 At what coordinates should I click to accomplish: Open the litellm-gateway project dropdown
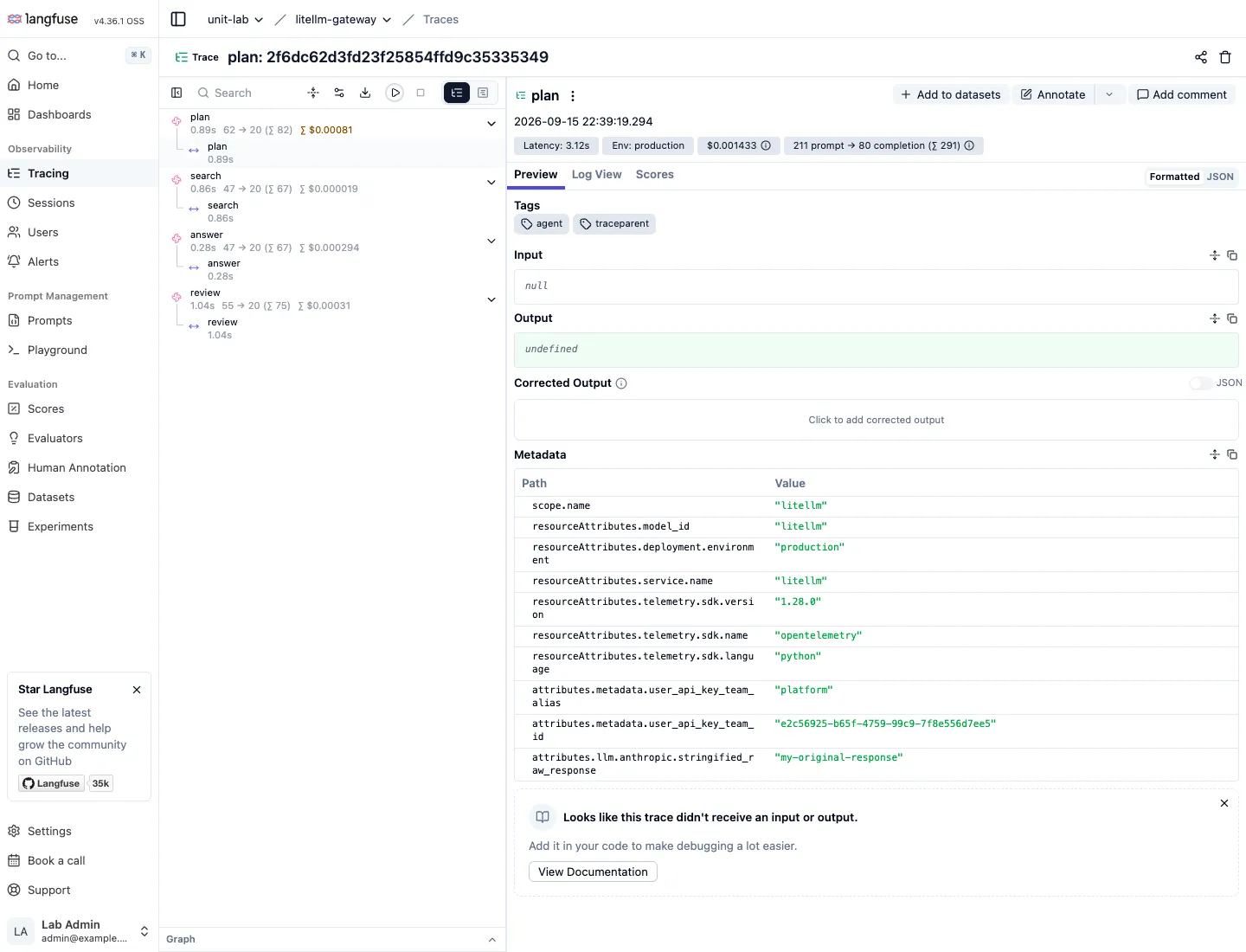tap(343, 19)
